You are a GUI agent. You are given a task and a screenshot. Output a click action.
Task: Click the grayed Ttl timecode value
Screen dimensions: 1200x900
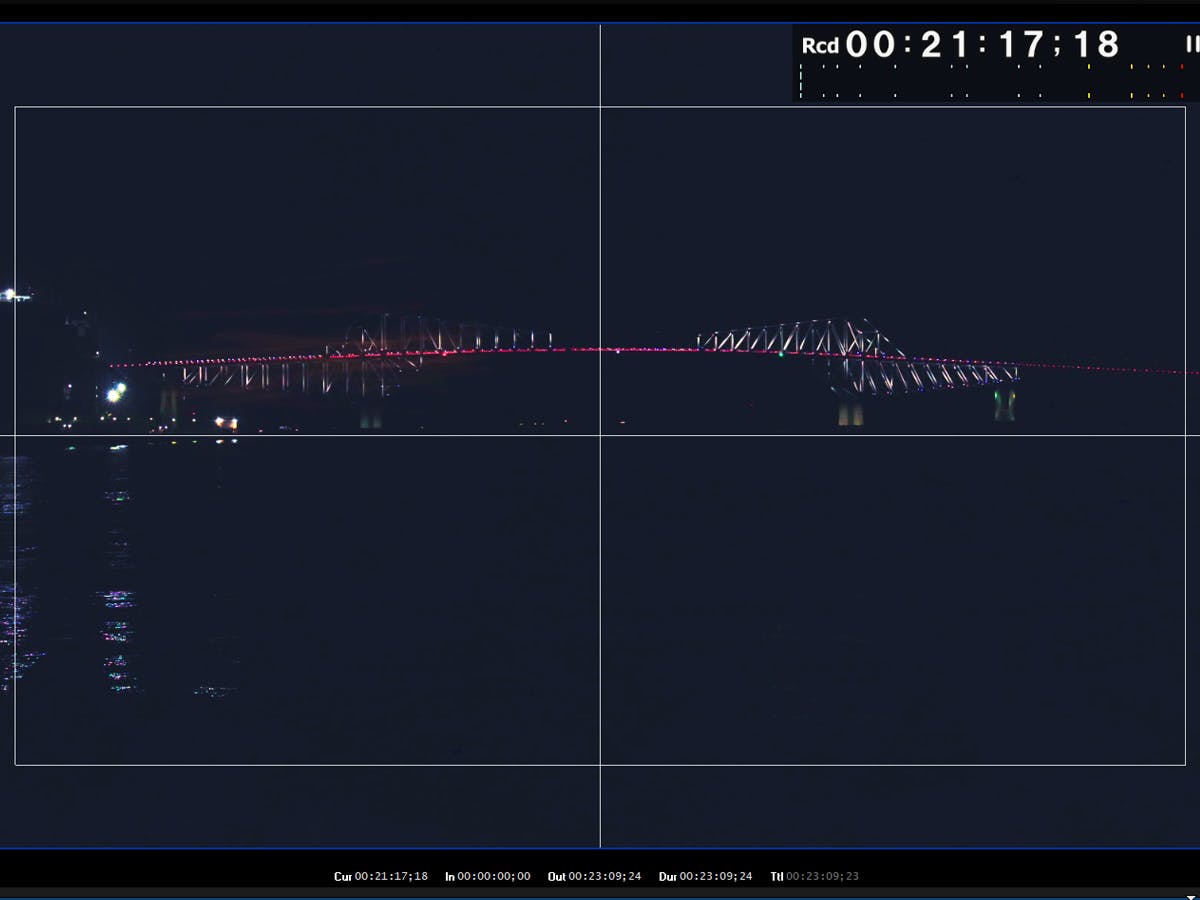click(822, 877)
